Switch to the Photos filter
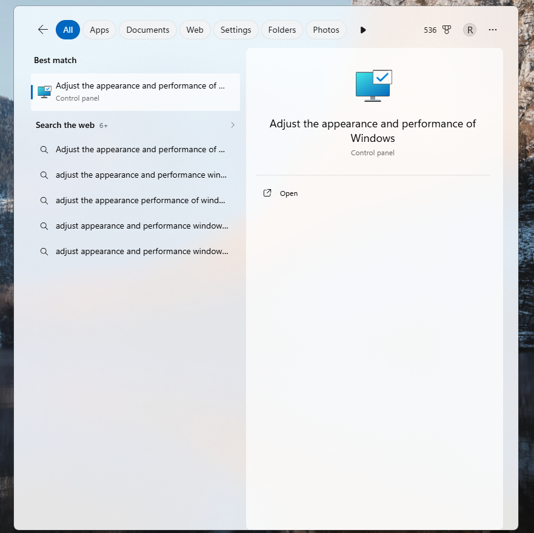The height and width of the screenshot is (533, 534). pyautogui.click(x=326, y=30)
